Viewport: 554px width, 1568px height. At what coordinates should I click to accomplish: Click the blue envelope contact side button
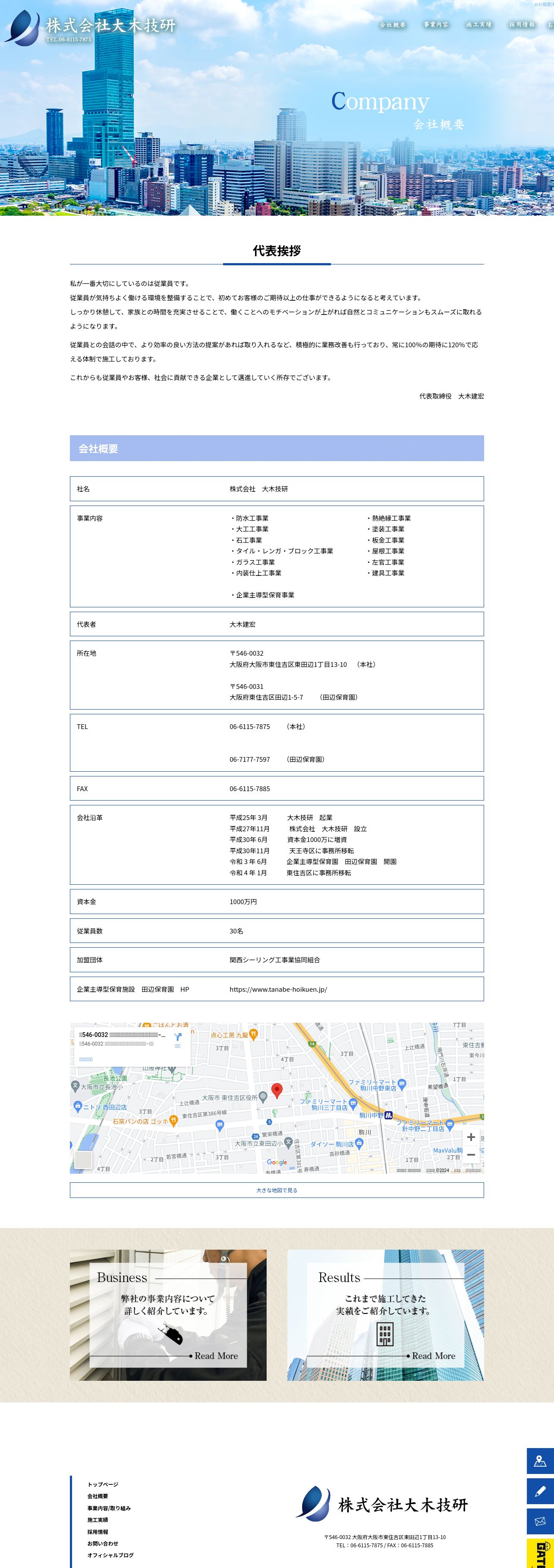[x=540, y=1521]
